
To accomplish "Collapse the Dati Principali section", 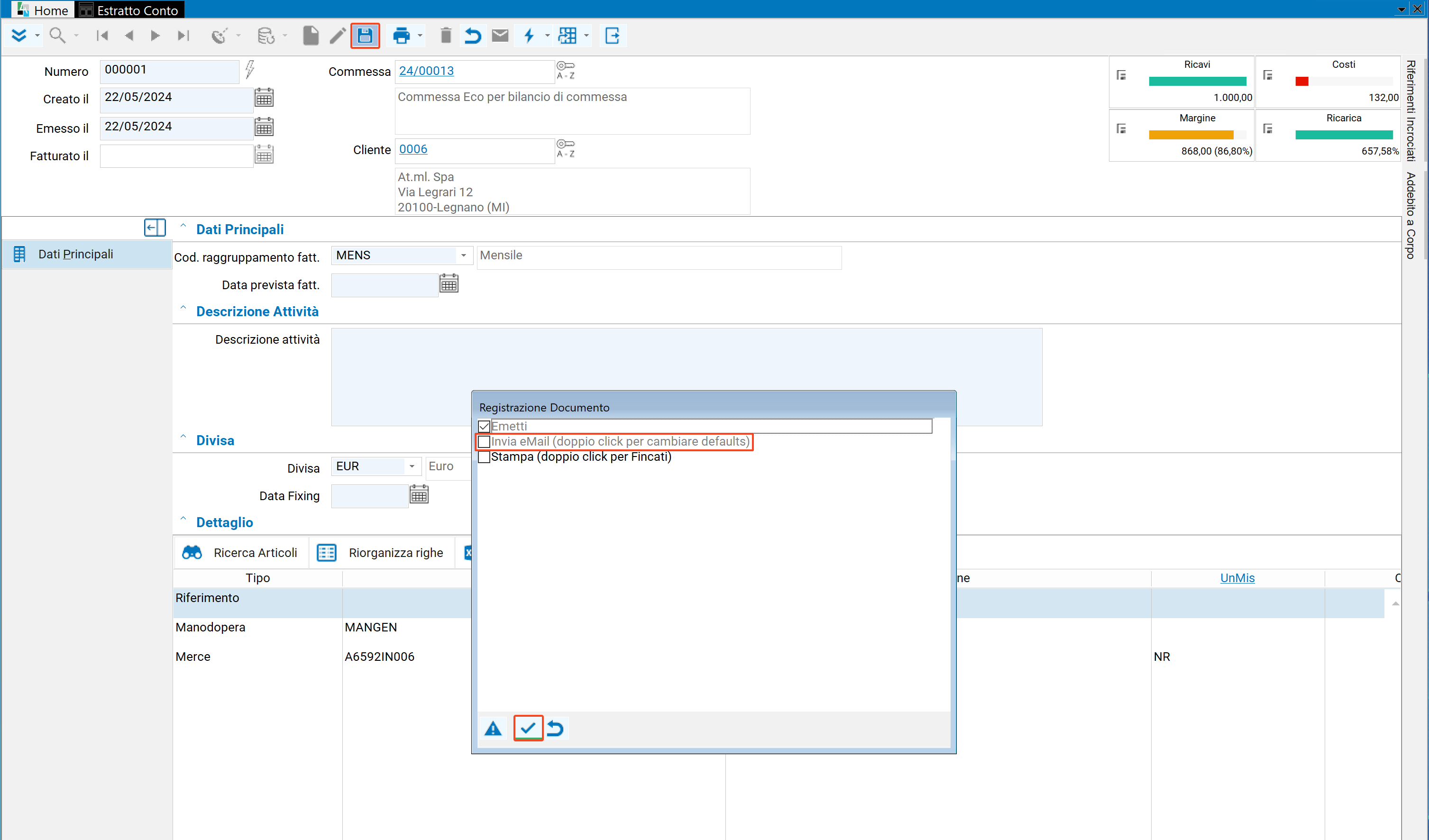I will (x=183, y=227).
